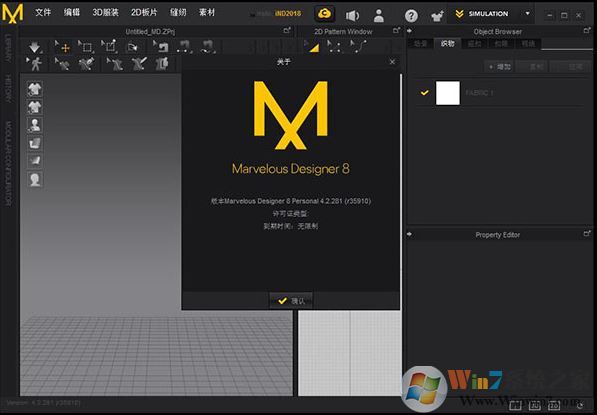Switch to the 织物 tab in Object Browser
597x415 pixels.
pyautogui.click(x=447, y=43)
